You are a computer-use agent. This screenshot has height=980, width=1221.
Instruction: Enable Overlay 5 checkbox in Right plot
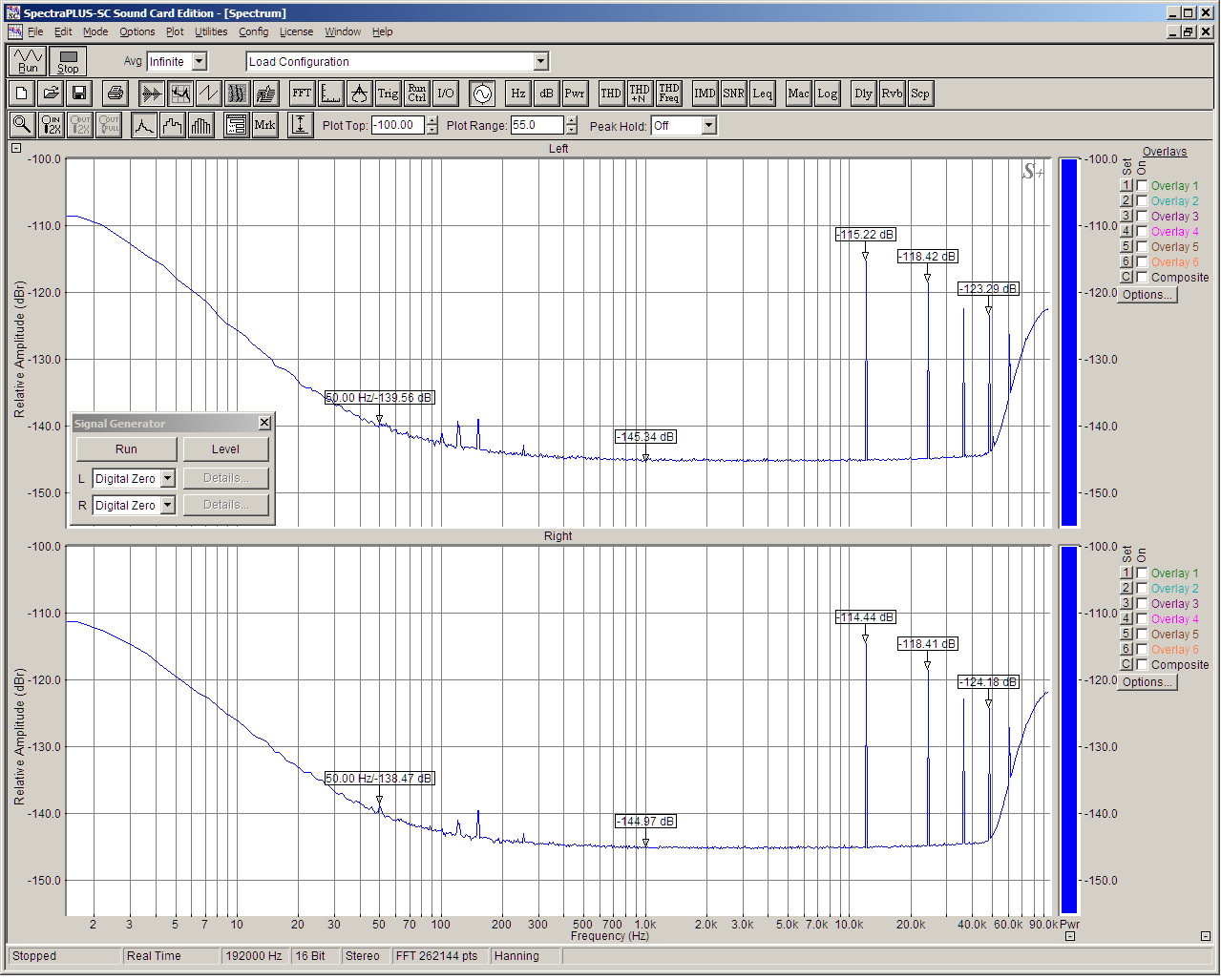click(1142, 635)
